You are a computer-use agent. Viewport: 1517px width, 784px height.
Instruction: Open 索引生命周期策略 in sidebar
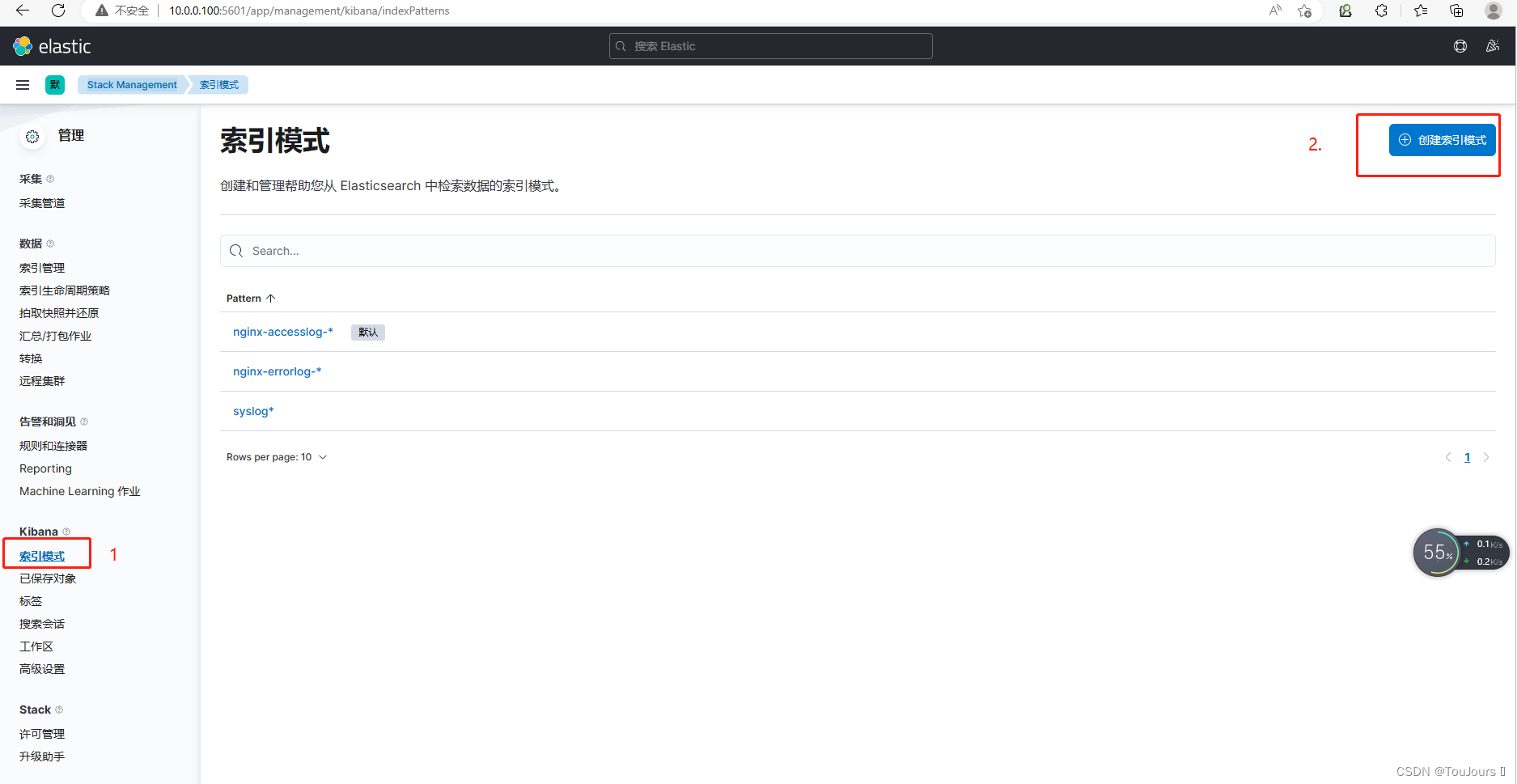pos(65,290)
